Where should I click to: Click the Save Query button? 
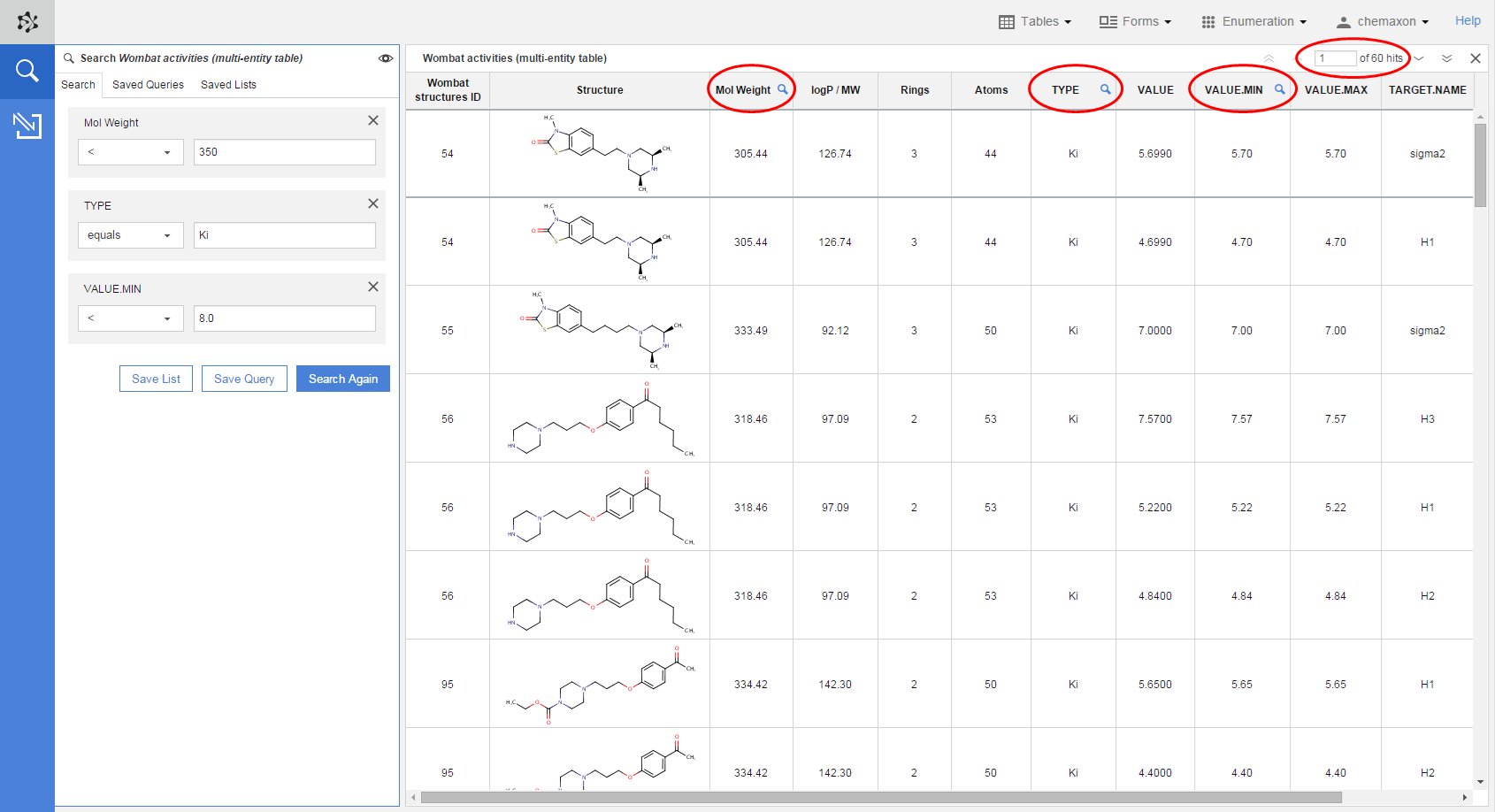click(x=244, y=379)
